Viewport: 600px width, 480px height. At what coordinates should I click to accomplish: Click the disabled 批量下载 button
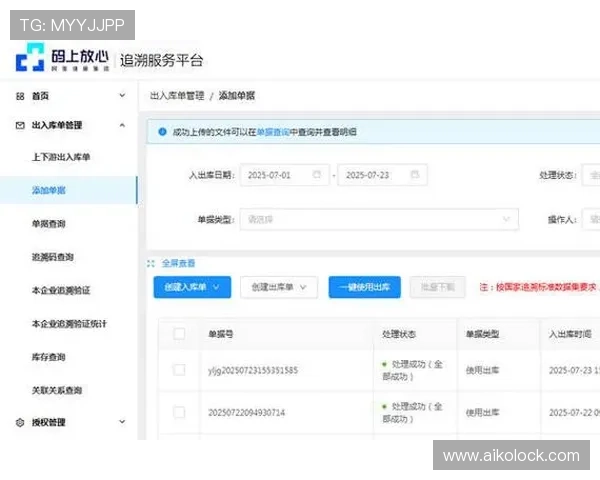point(438,287)
